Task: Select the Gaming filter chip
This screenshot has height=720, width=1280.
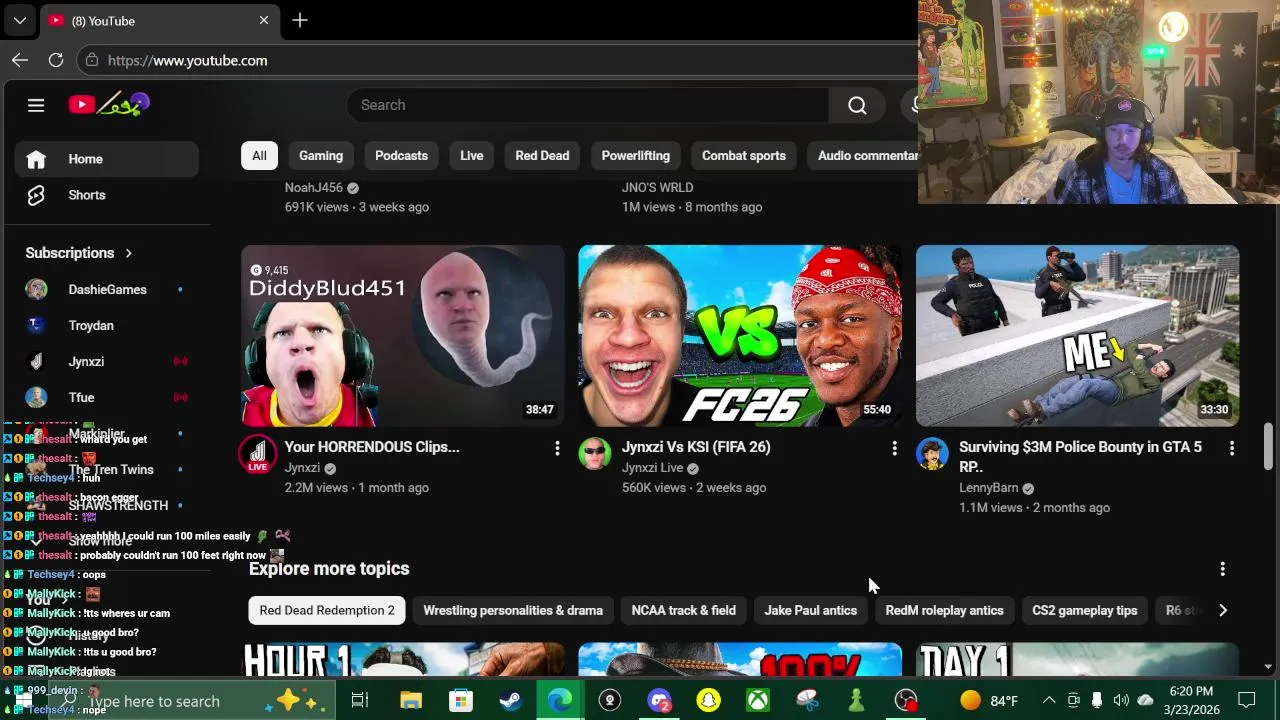Action: pyautogui.click(x=321, y=156)
